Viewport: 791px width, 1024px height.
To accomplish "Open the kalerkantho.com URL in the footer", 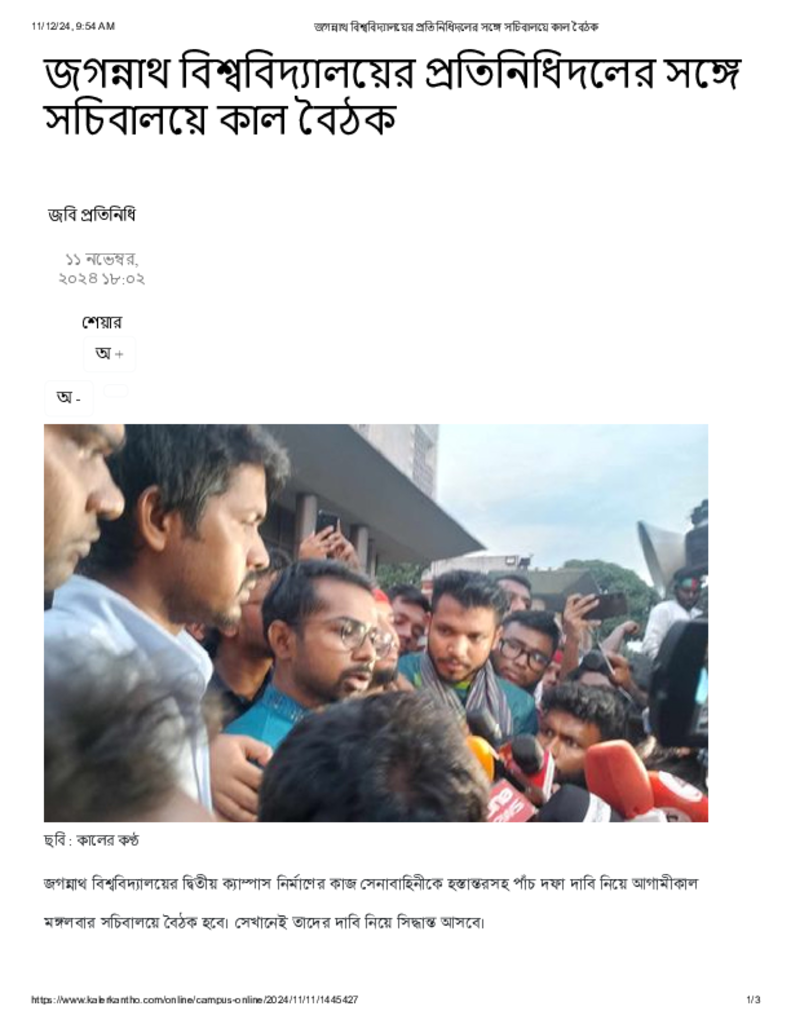I will point(195,999).
